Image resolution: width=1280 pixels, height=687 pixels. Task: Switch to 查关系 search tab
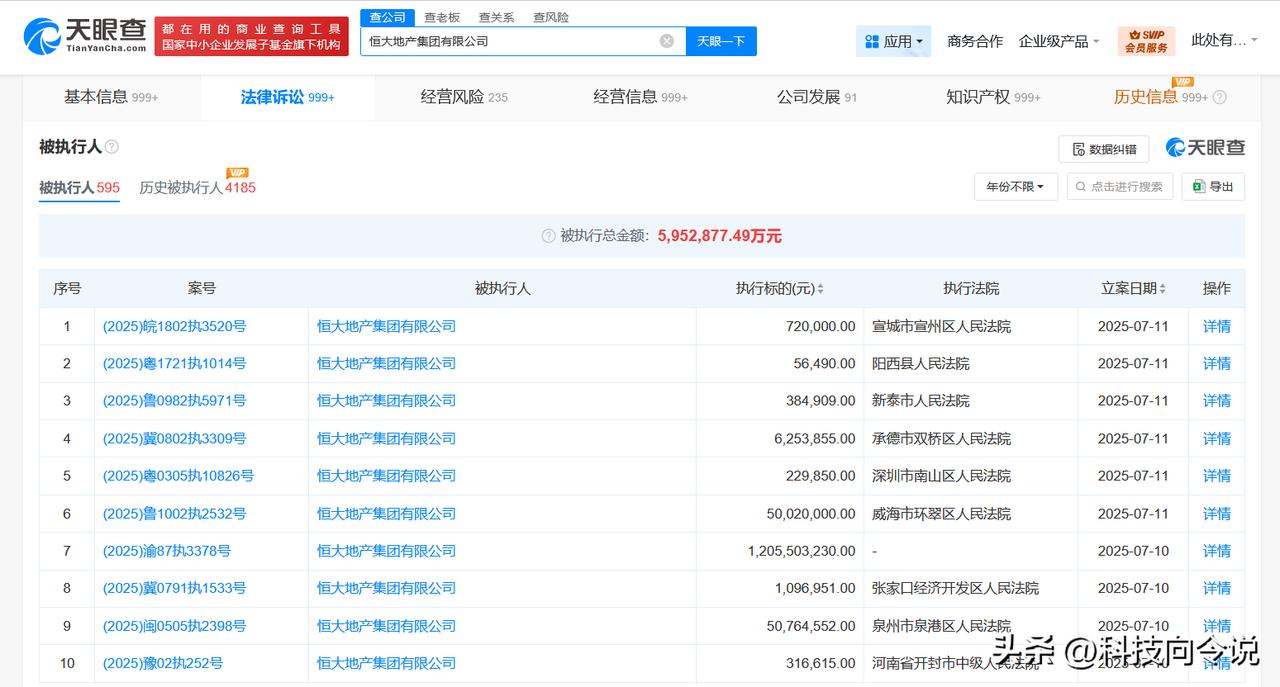(496, 17)
